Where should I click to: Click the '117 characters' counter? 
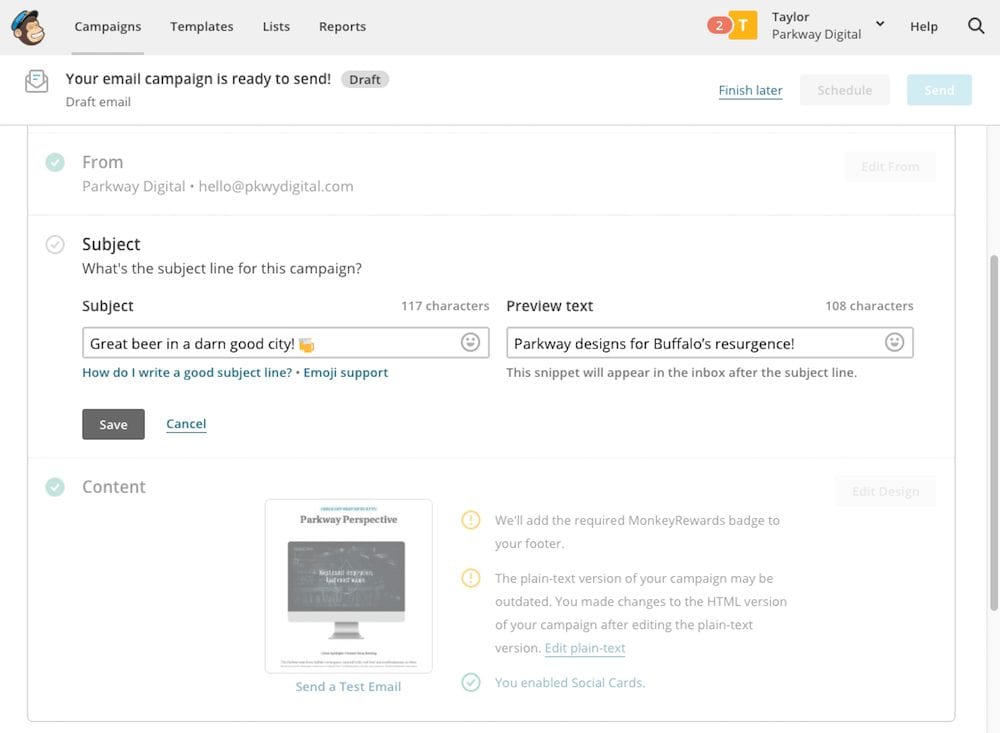pyautogui.click(x=445, y=306)
